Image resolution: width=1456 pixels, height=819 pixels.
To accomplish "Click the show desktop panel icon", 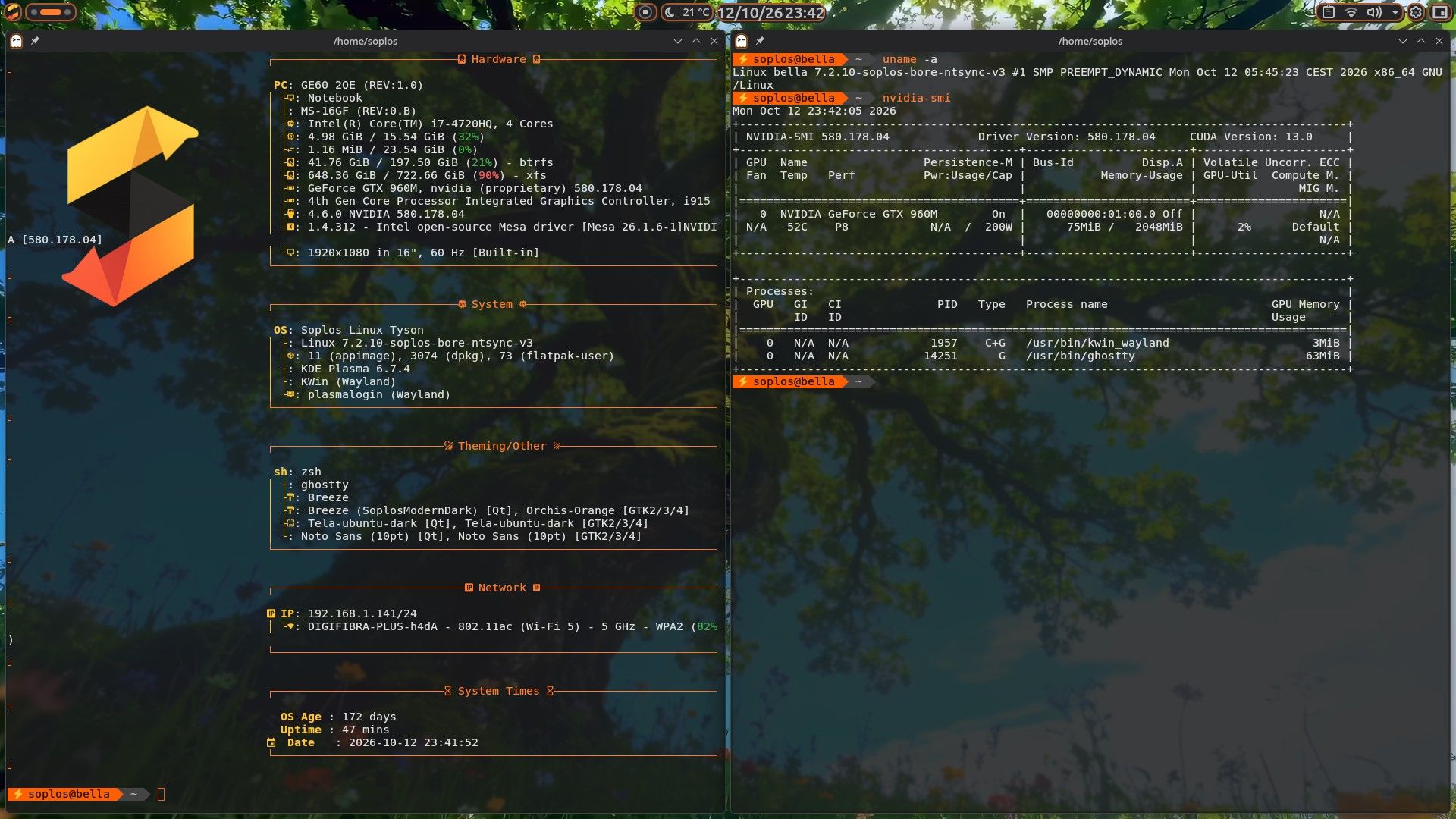I will 1439,12.
